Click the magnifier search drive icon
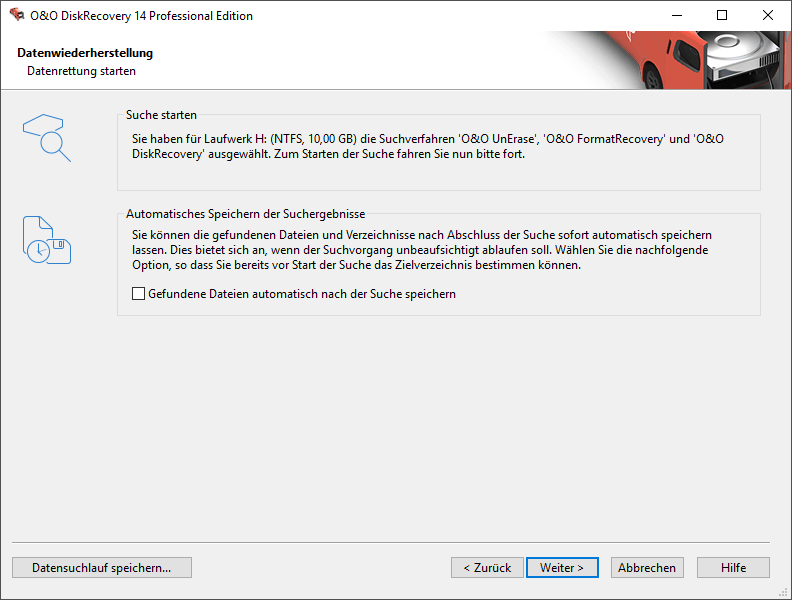 click(47, 137)
